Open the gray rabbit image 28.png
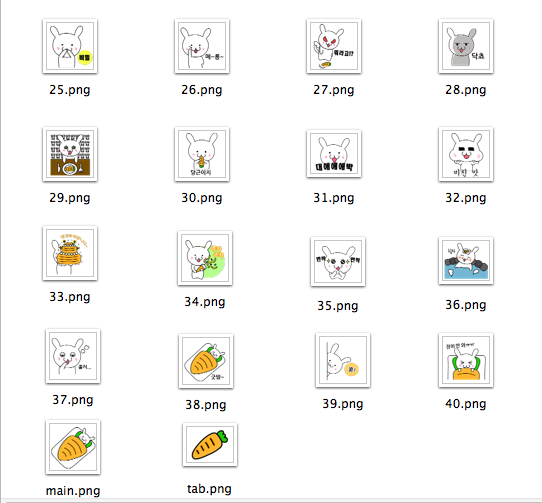 tap(466, 46)
